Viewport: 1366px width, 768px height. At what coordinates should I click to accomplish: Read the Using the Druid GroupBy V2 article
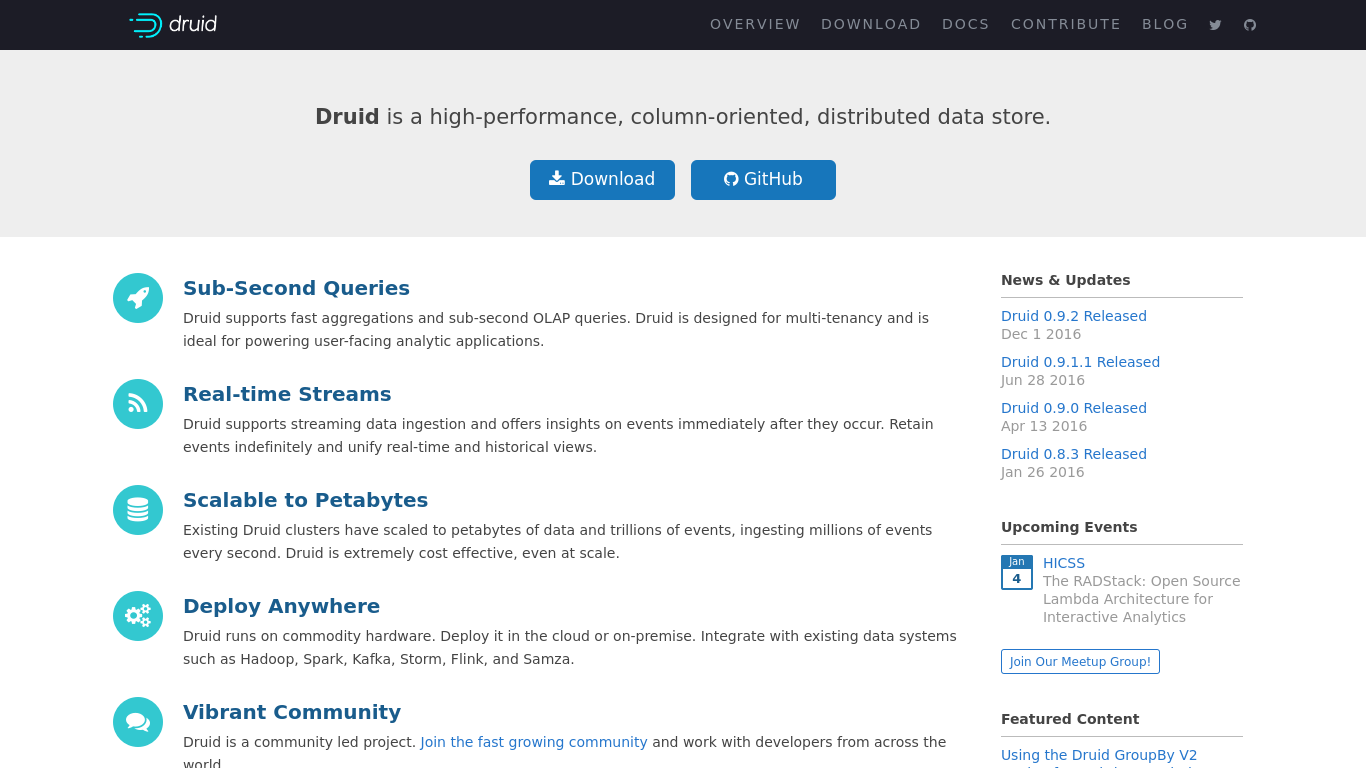(1098, 754)
